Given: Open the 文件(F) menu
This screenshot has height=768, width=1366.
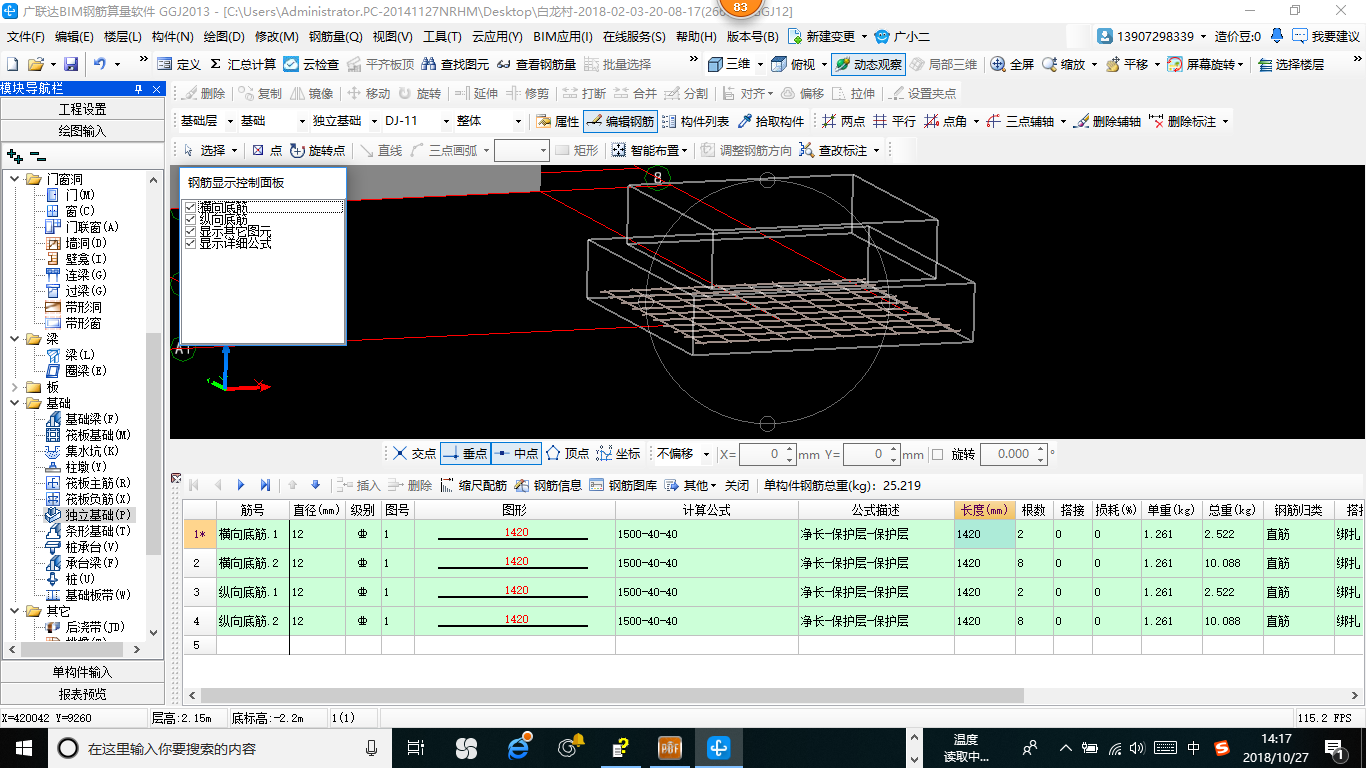Looking at the screenshot, I should [x=26, y=37].
